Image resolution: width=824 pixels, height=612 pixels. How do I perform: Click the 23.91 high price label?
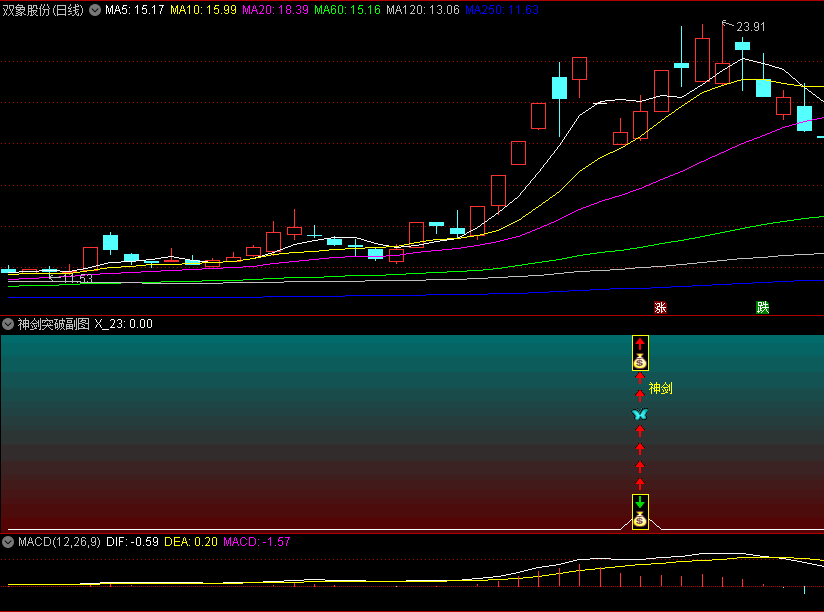click(x=750, y=27)
